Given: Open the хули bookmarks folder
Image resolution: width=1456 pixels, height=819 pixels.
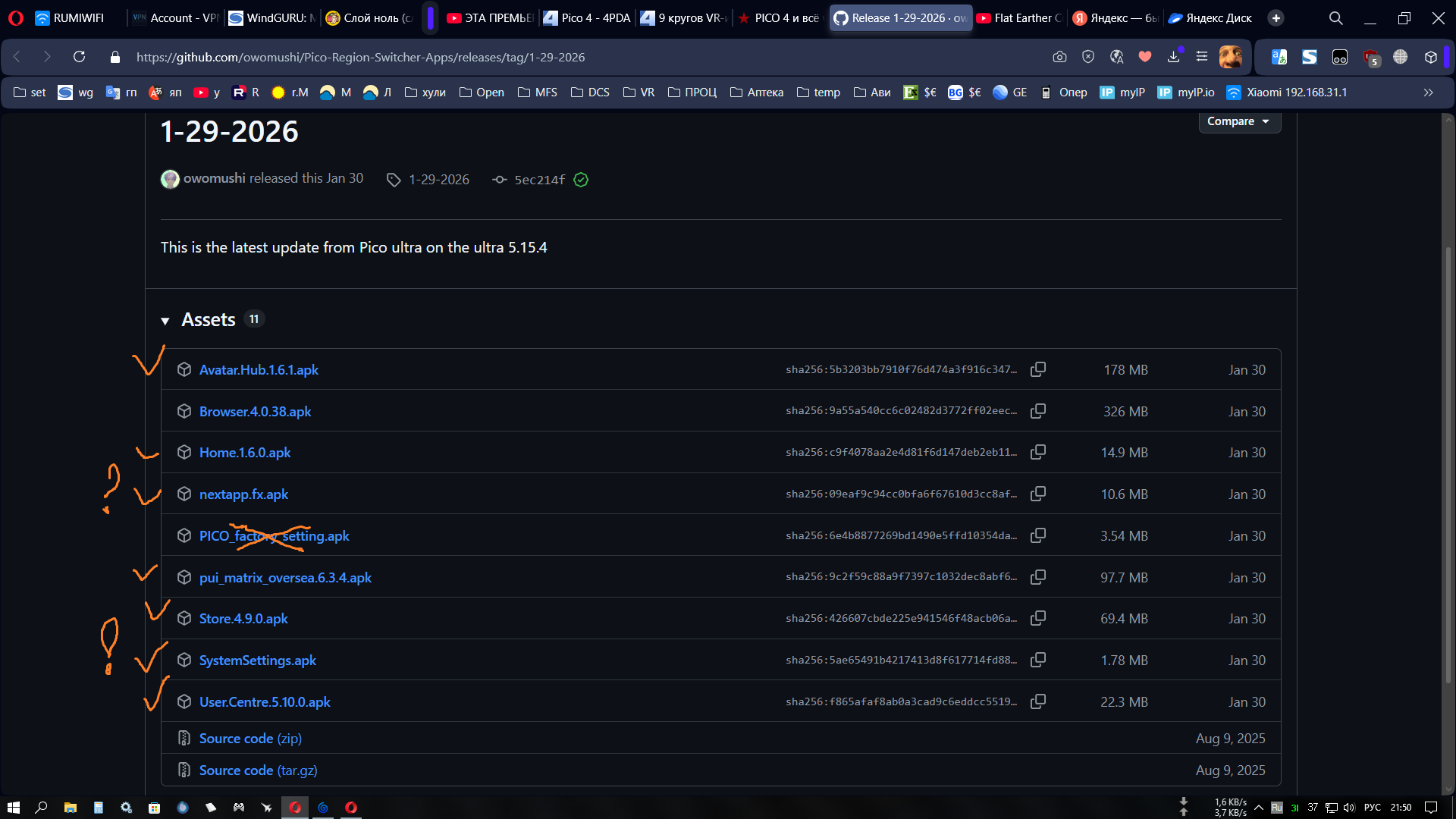Looking at the screenshot, I should tap(425, 93).
